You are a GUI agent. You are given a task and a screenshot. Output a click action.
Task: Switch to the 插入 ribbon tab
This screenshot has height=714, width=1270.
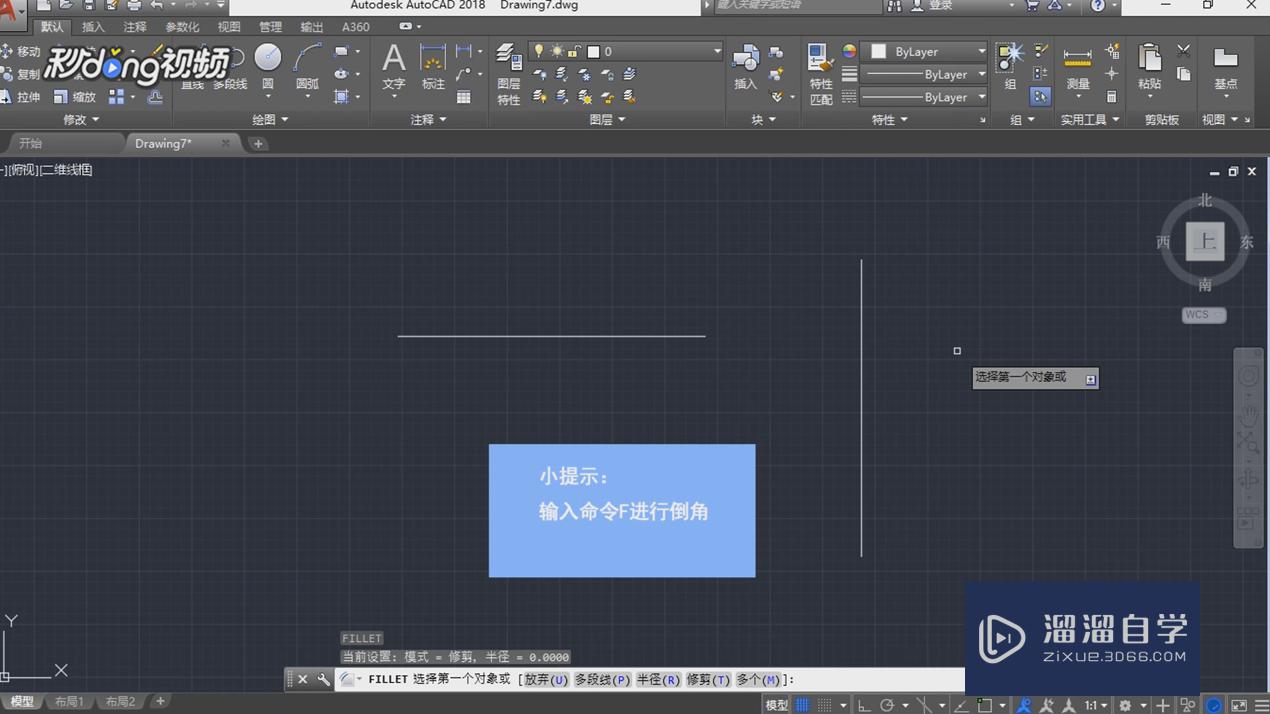[x=92, y=27]
